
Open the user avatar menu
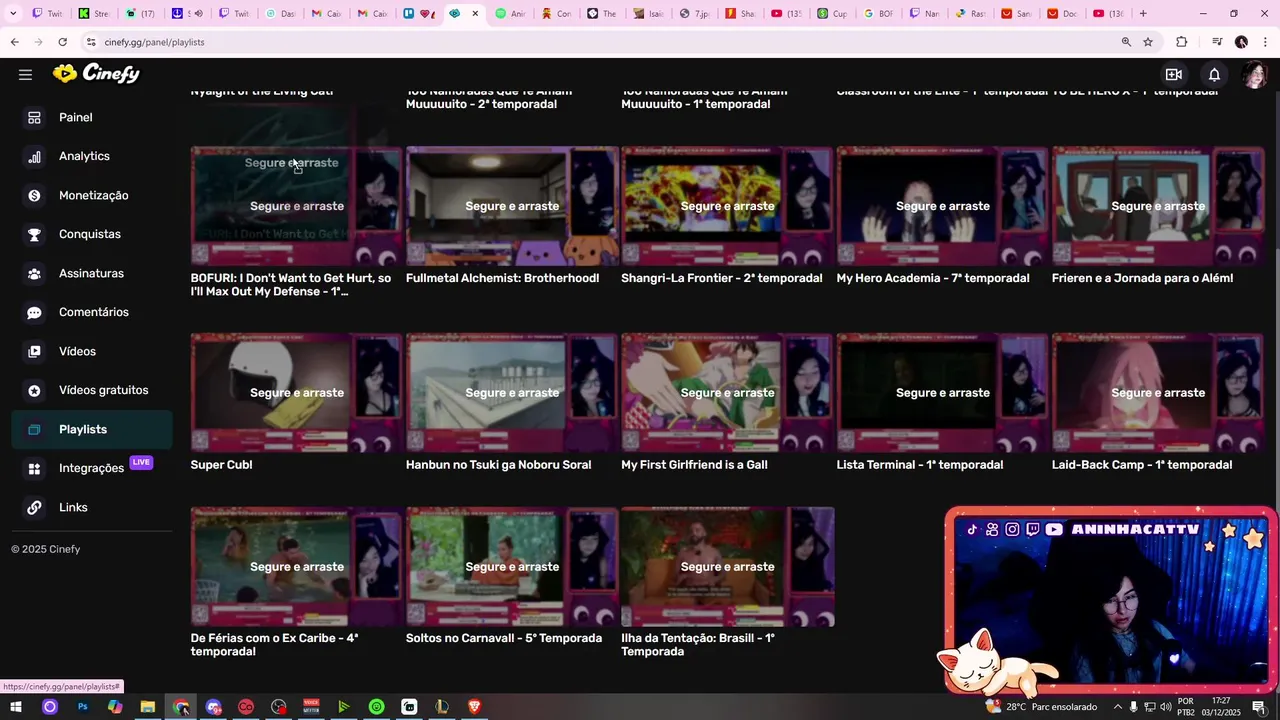(x=1254, y=74)
